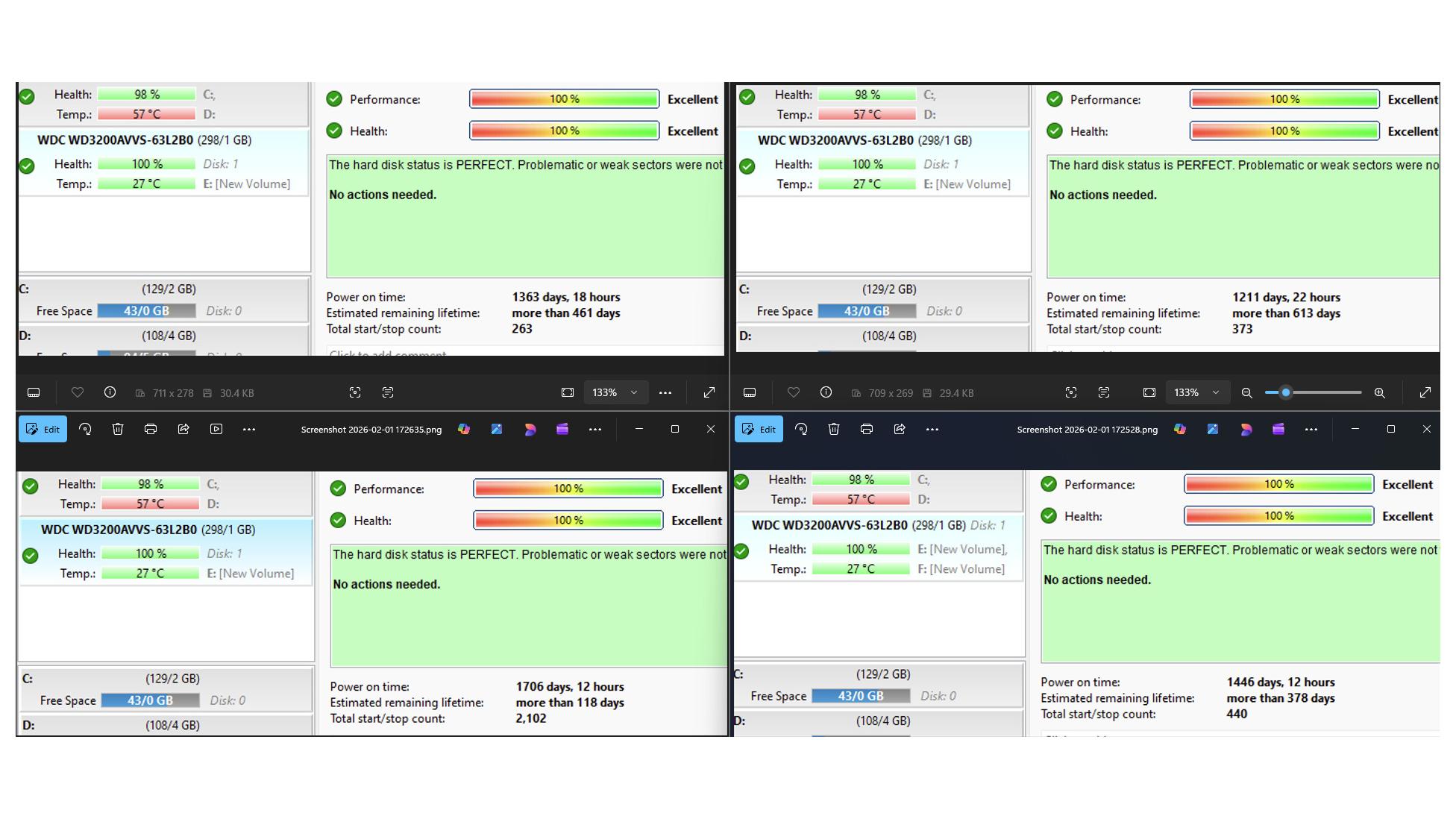Screen dimensions: 1456x819
Task: Open Clipchamp icon beside Screenshot 172528.png title
Action: click(1278, 429)
